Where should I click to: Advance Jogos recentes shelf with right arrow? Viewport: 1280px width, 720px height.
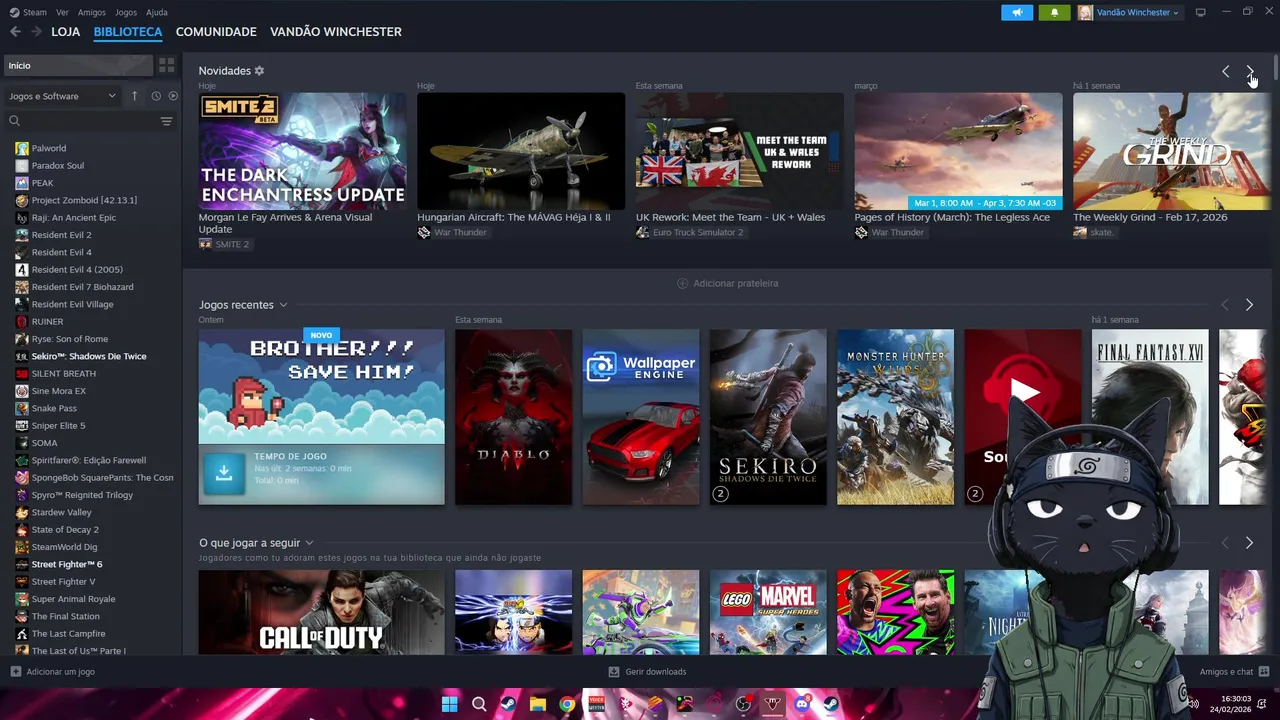(x=1249, y=305)
